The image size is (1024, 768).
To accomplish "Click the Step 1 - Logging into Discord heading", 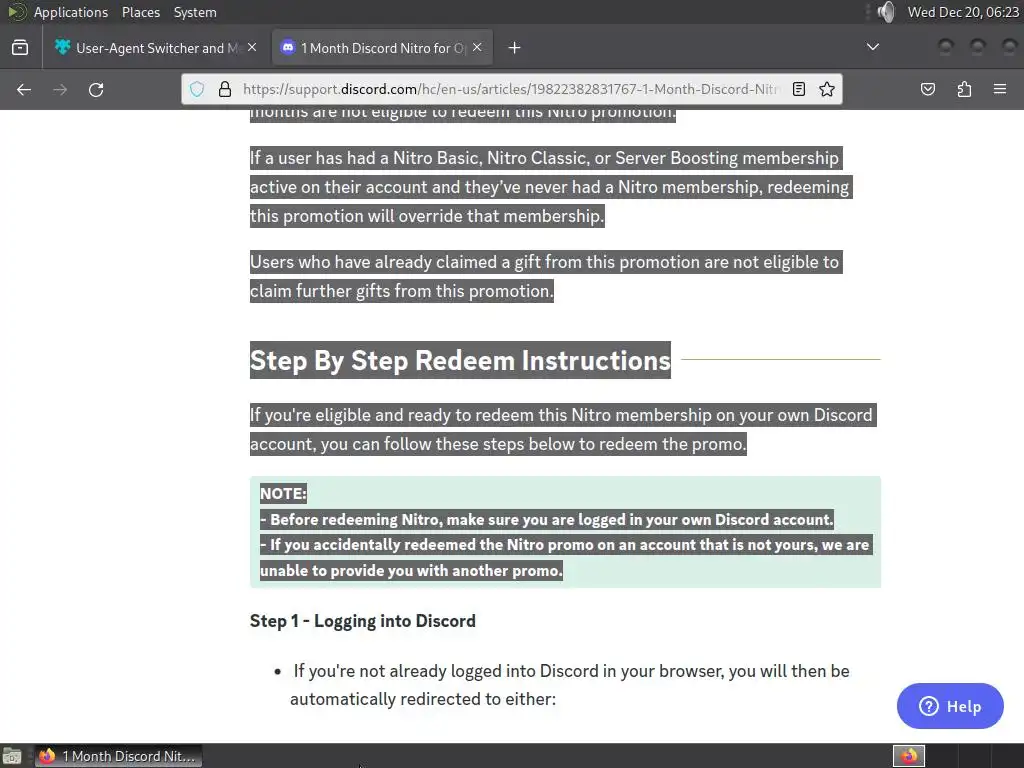I will click(362, 621).
